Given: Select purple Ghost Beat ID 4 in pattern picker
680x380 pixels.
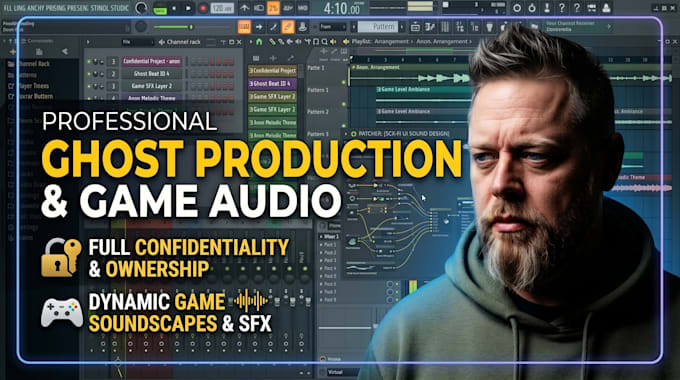Looking at the screenshot, I should (272, 83).
